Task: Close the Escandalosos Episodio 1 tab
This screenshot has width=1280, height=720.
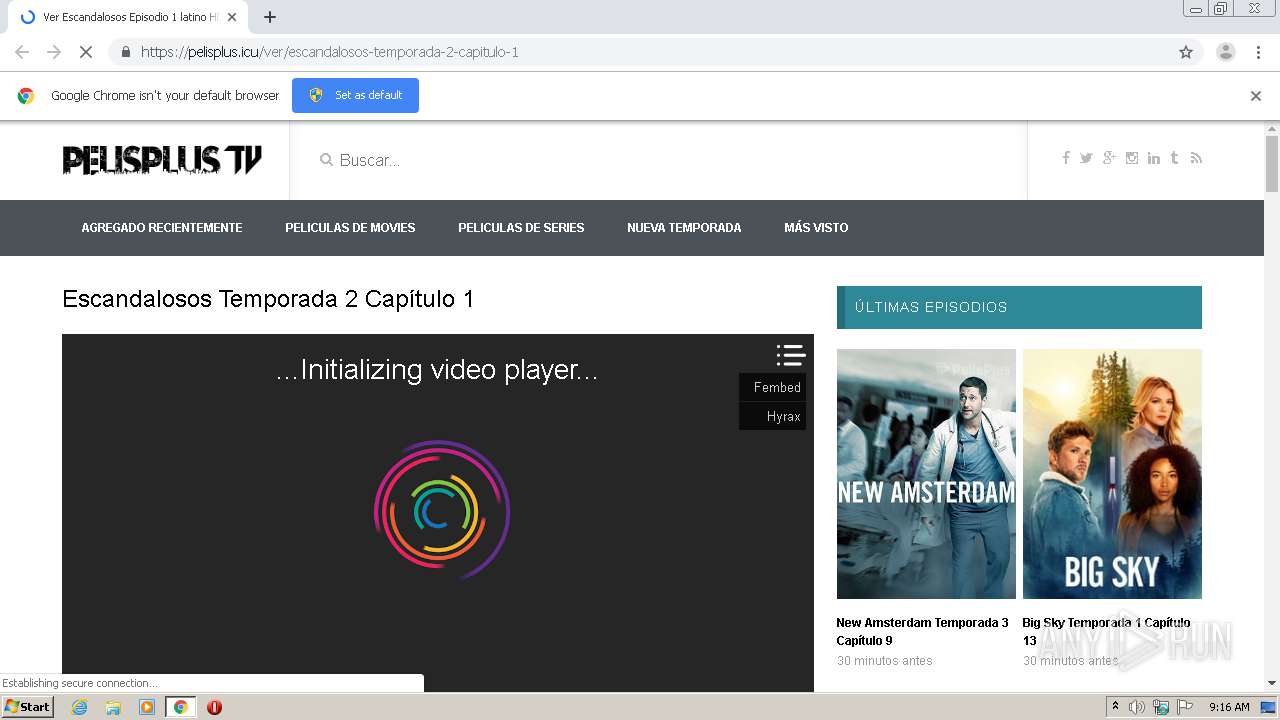Action: pos(232,17)
